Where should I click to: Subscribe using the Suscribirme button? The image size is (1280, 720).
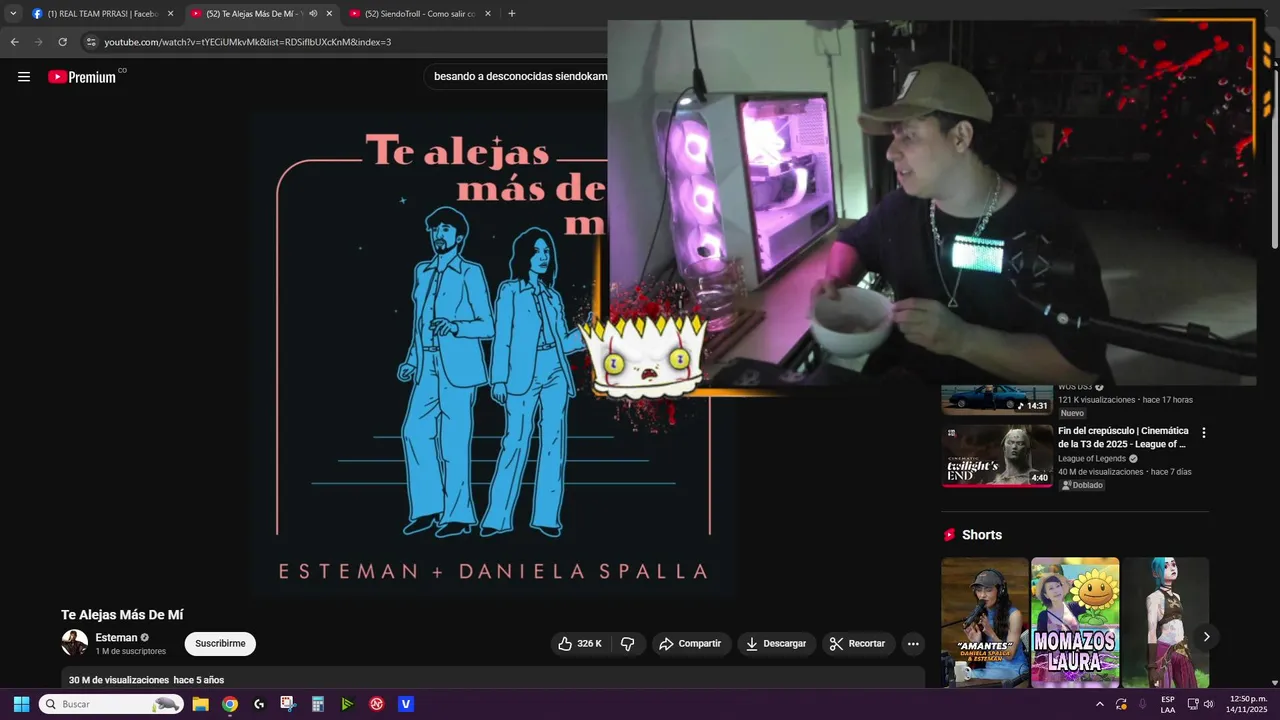[x=220, y=644]
